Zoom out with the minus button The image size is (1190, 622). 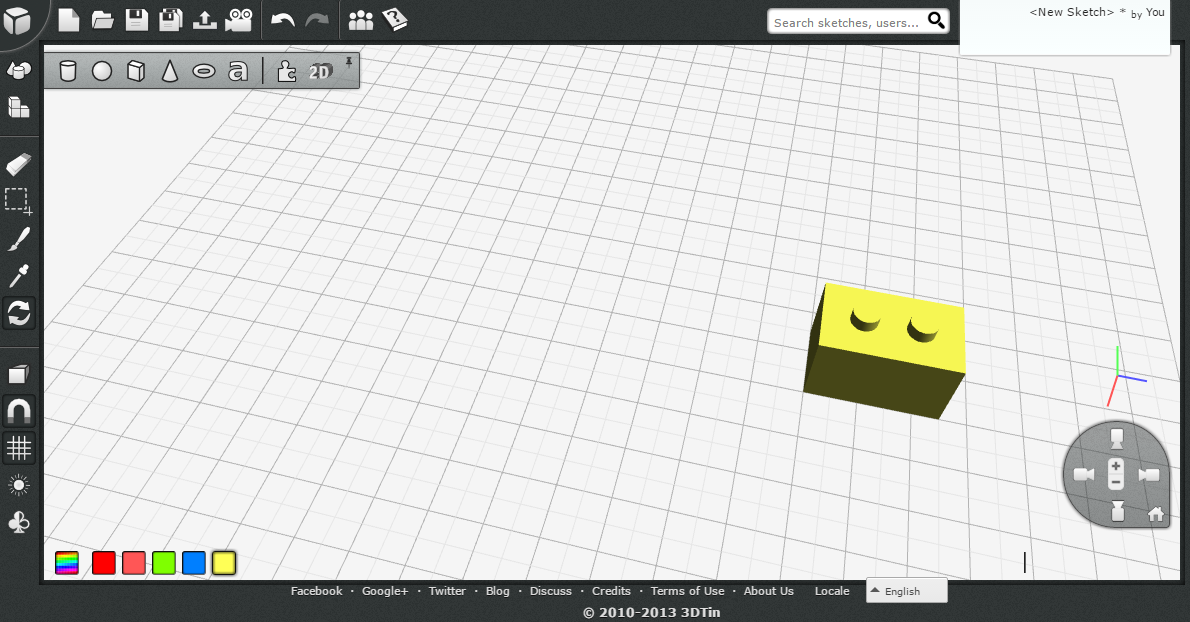pyautogui.click(x=1116, y=482)
